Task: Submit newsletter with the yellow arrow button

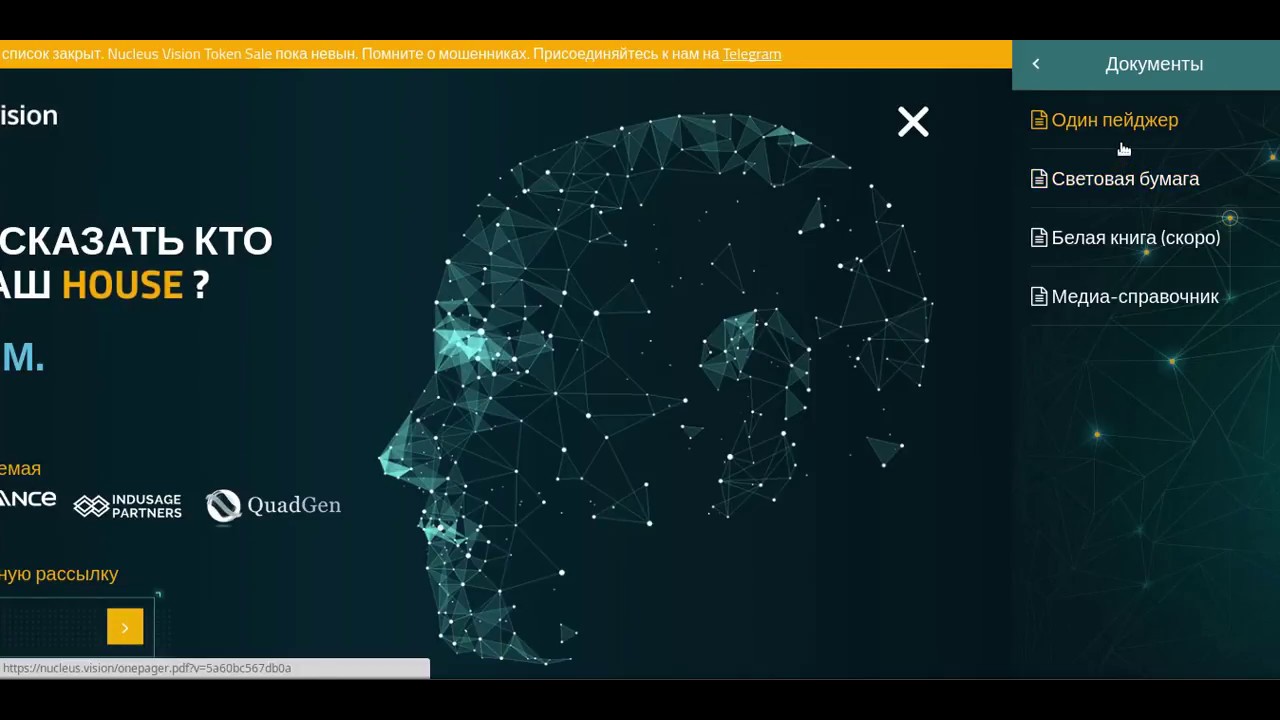Action: tap(125, 627)
